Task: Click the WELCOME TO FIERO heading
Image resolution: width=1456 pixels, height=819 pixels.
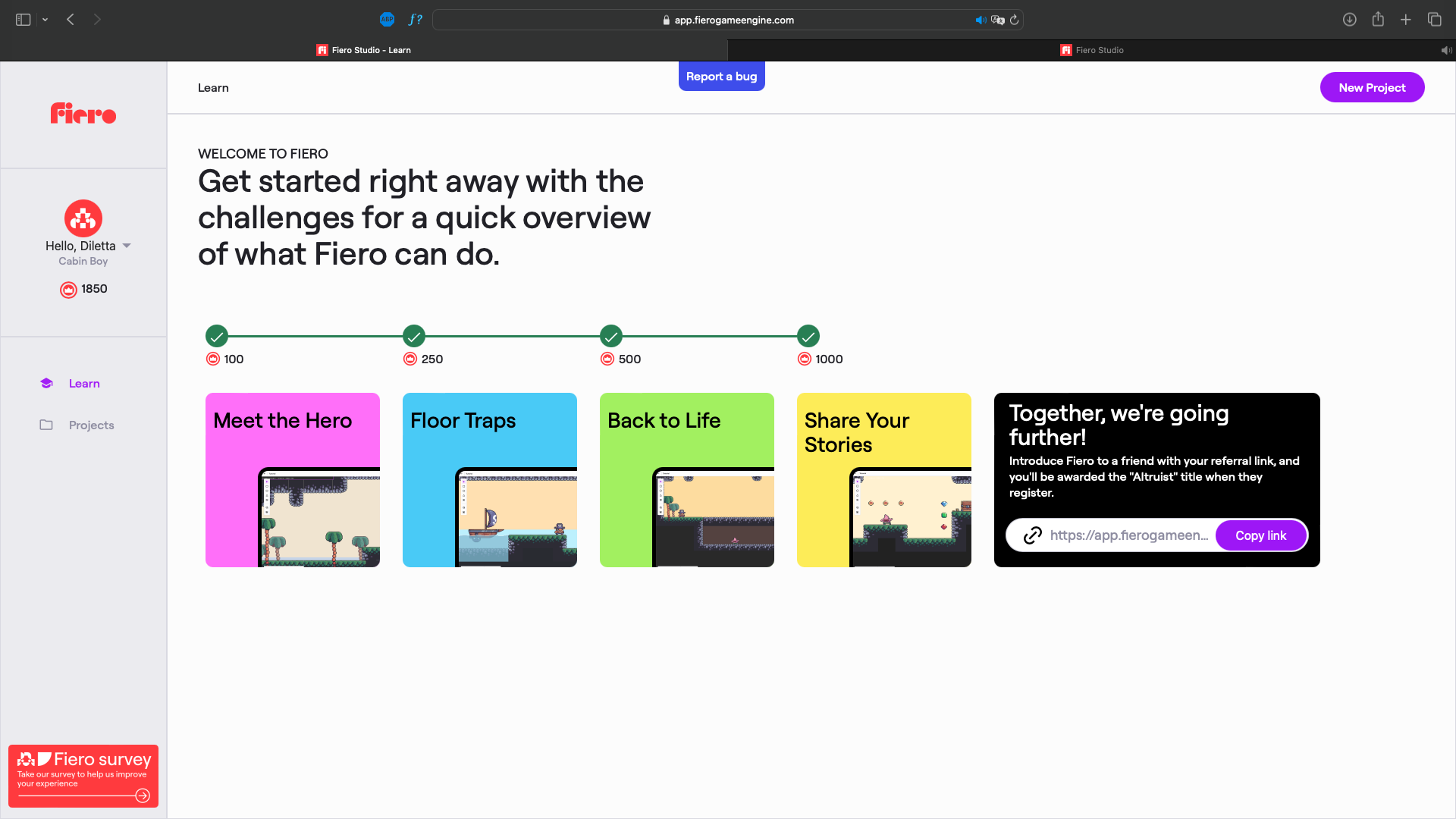Action: [x=263, y=154]
